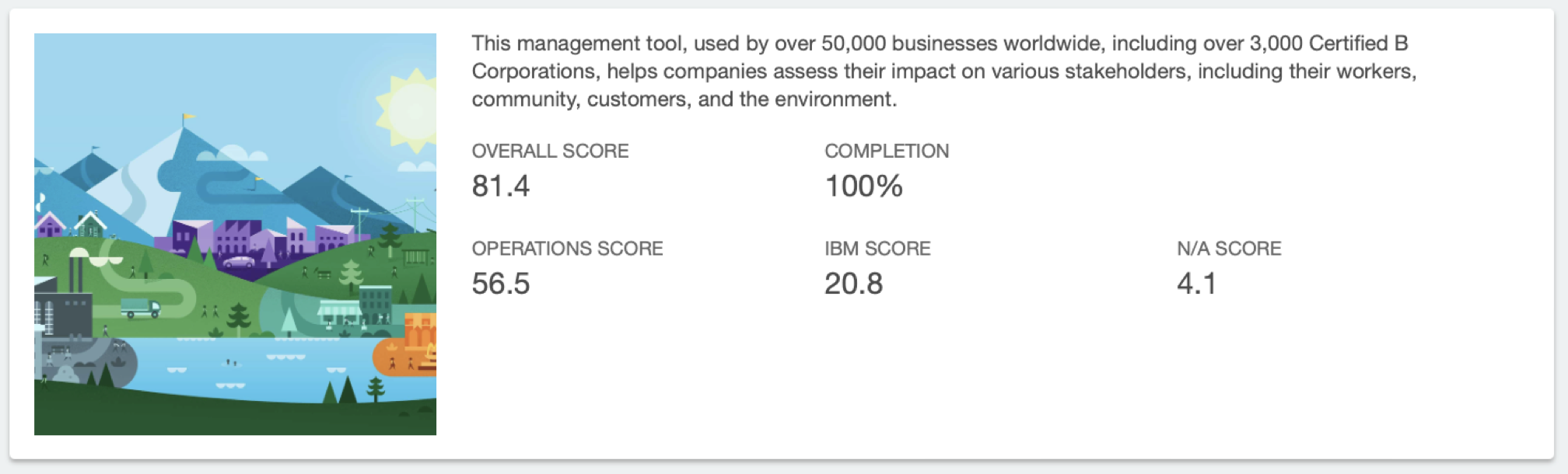Click the management tool description paragraph
This screenshot has width=1568, height=474.
tap(944, 71)
